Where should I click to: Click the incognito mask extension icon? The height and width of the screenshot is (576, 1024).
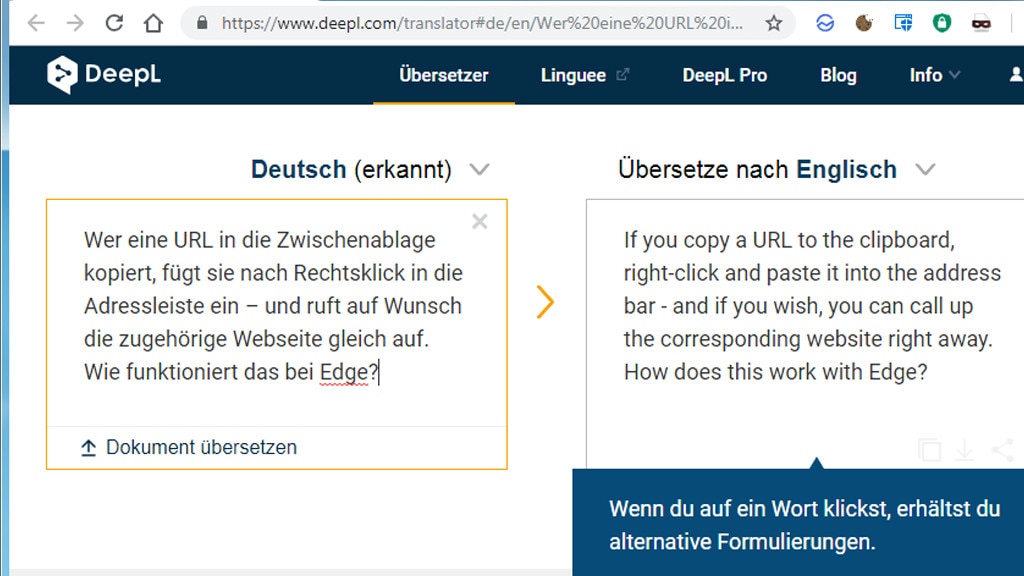point(980,22)
